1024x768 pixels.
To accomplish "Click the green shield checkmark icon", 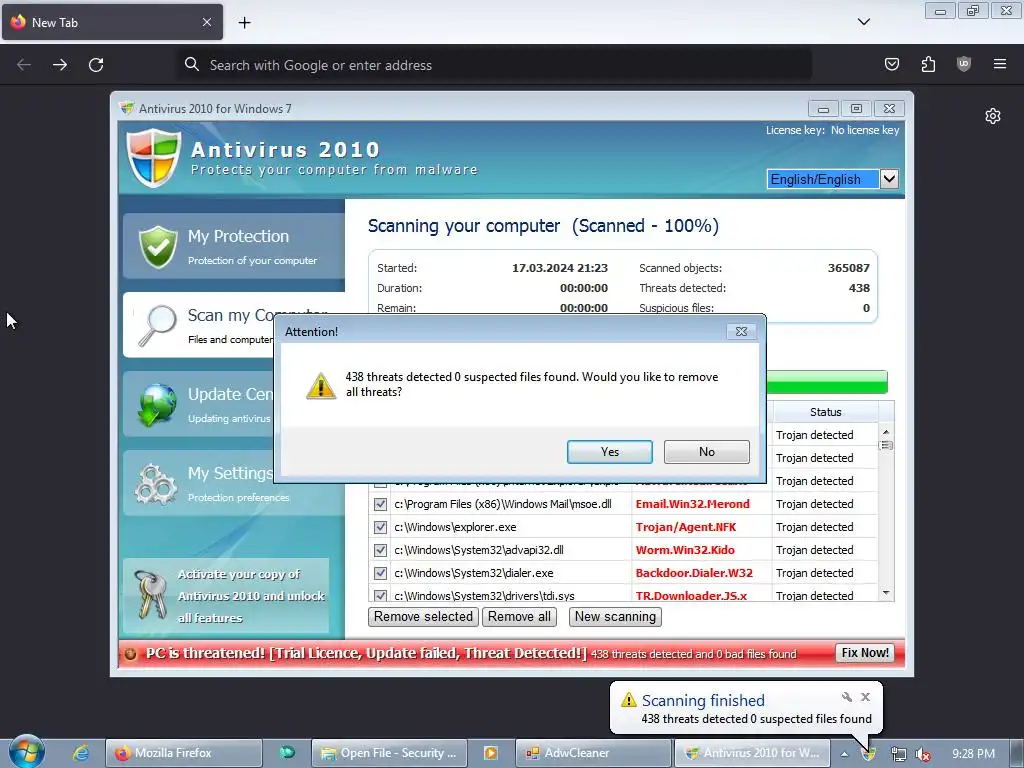I will (158, 246).
